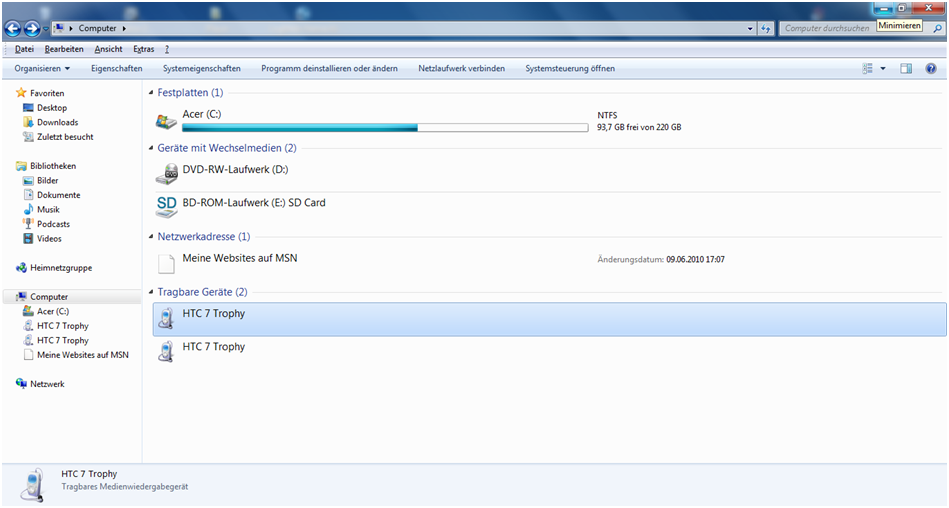This screenshot has width=949, height=508.
Task: Open the Datei menu
Action: coord(24,49)
